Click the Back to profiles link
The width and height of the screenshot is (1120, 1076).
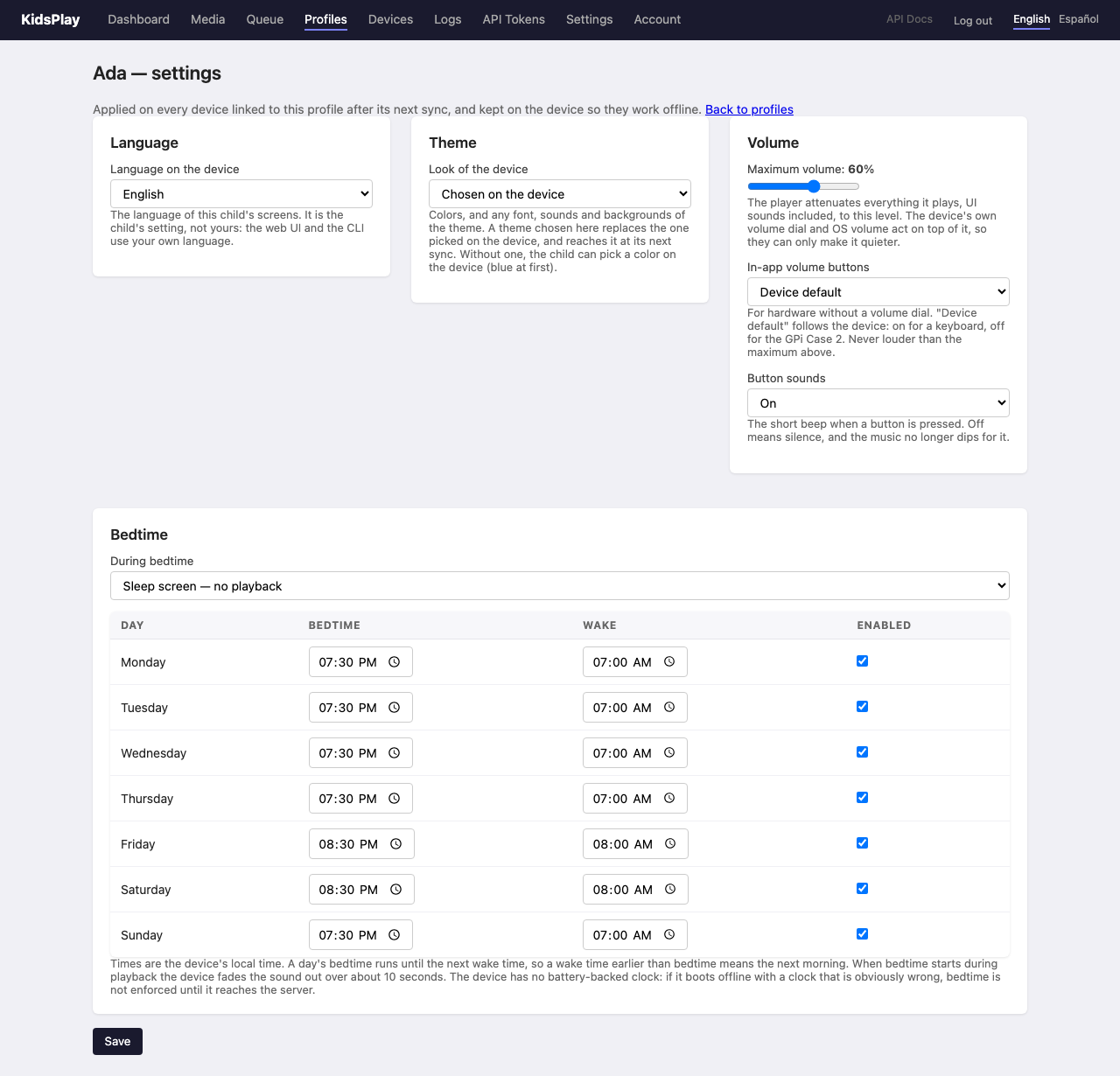pos(749,109)
